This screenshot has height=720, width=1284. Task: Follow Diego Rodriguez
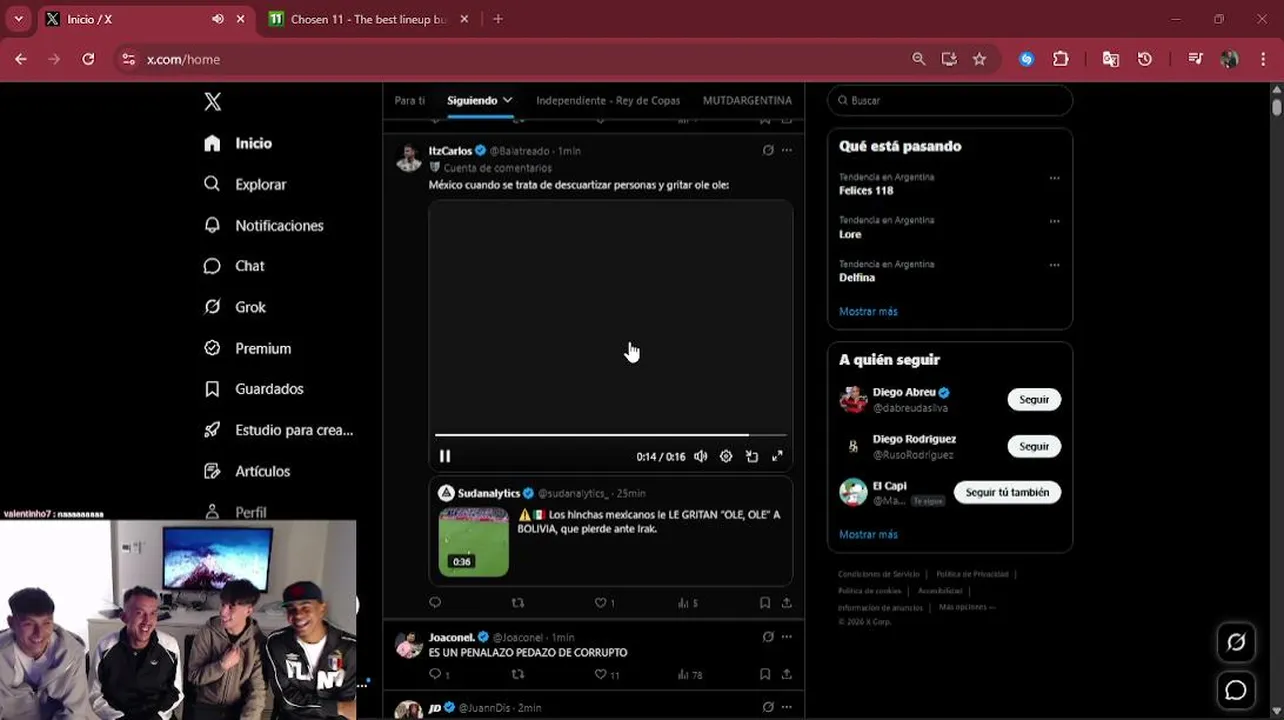pos(1034,446)
